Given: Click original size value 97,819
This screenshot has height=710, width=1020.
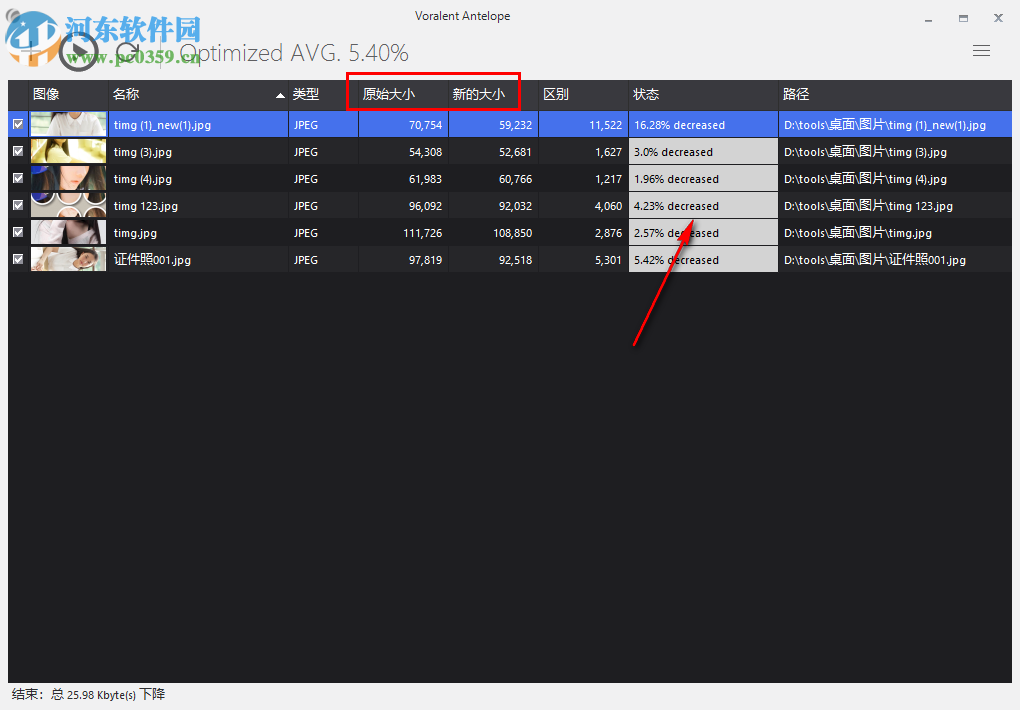Looking at the screenshot, I should (425, 260).
